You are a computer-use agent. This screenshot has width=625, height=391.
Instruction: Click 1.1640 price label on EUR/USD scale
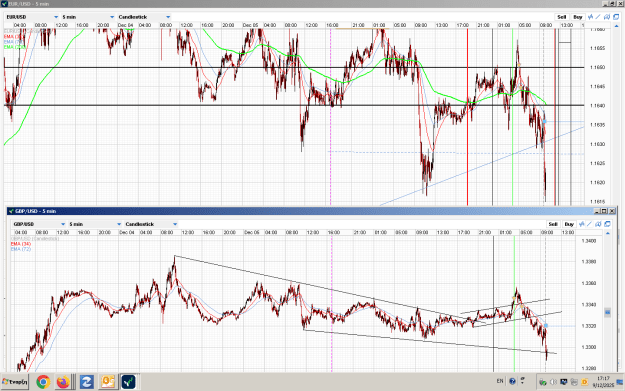[x=597, y=106]
